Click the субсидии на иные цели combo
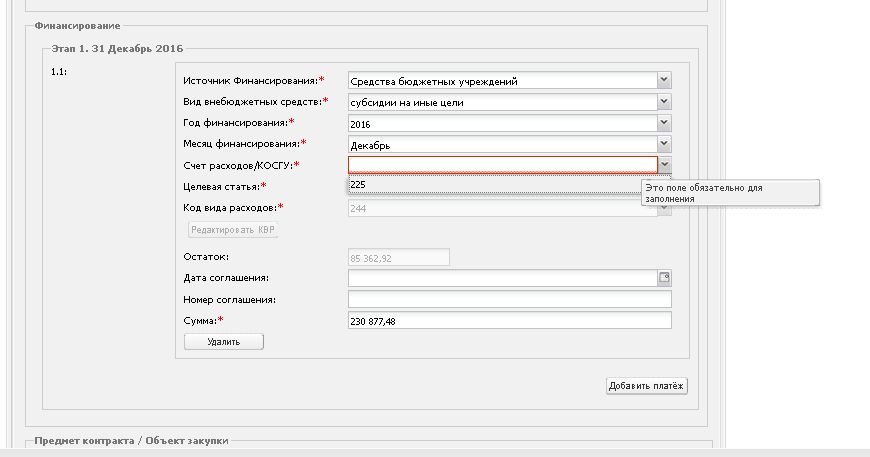Viewport: 870px width, 457px height. click(x=503, y=102)
